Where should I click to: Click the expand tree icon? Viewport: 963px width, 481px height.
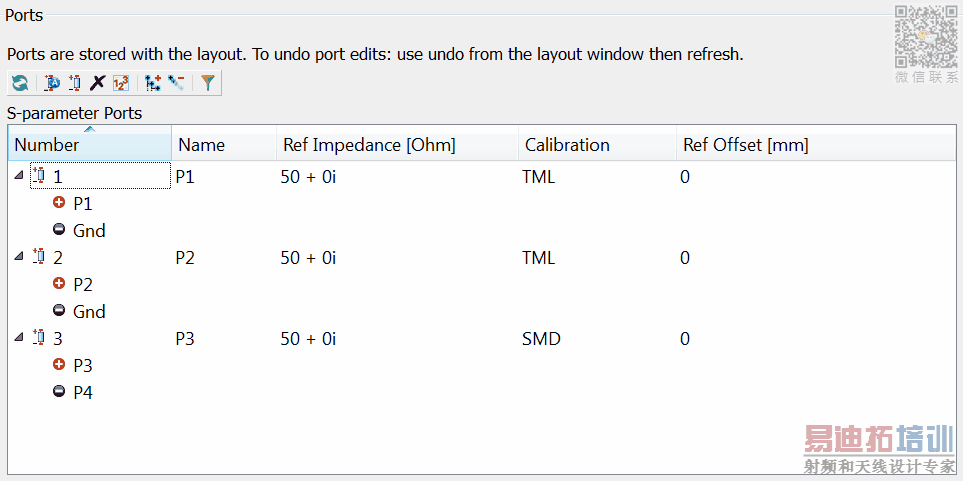tap(153, 84)
